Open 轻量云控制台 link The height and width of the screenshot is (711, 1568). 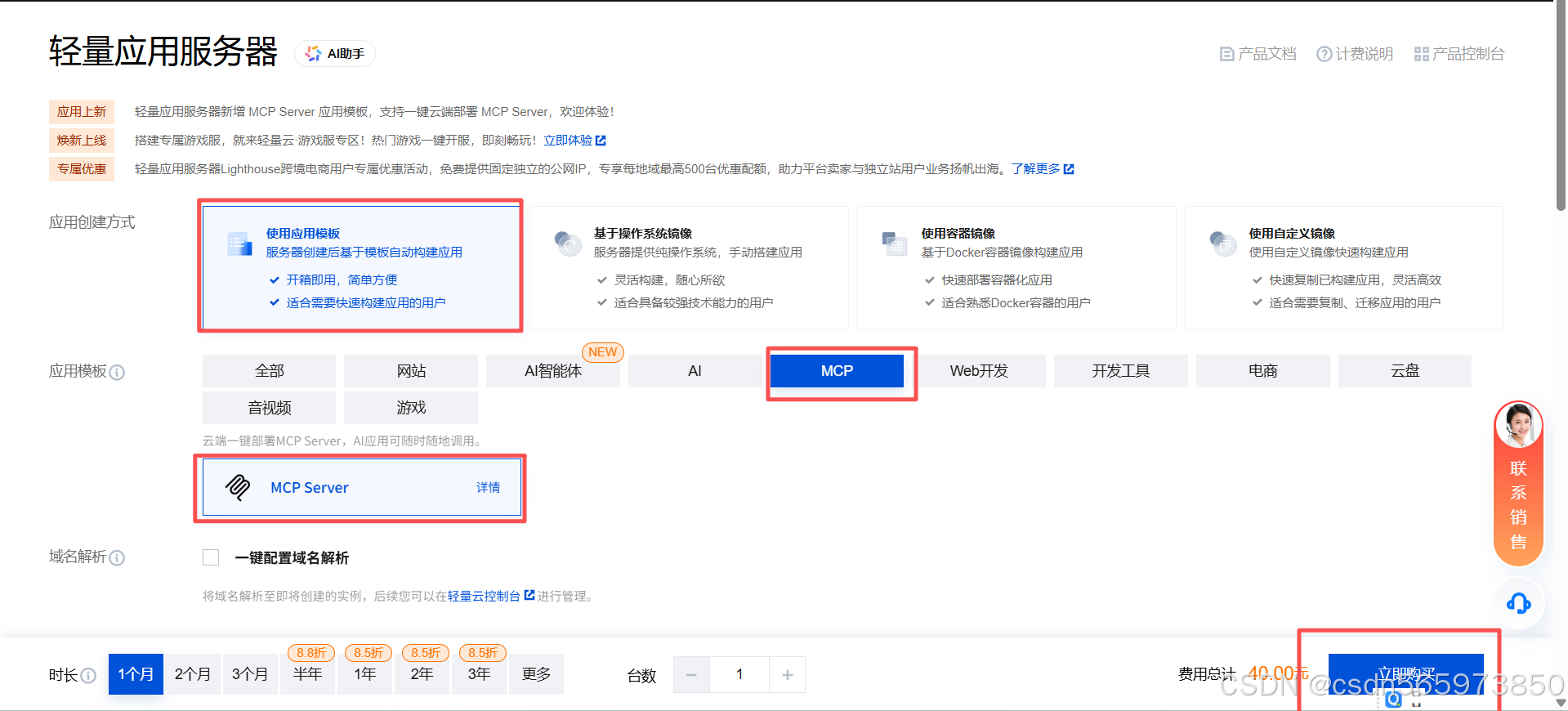point(490,596)
